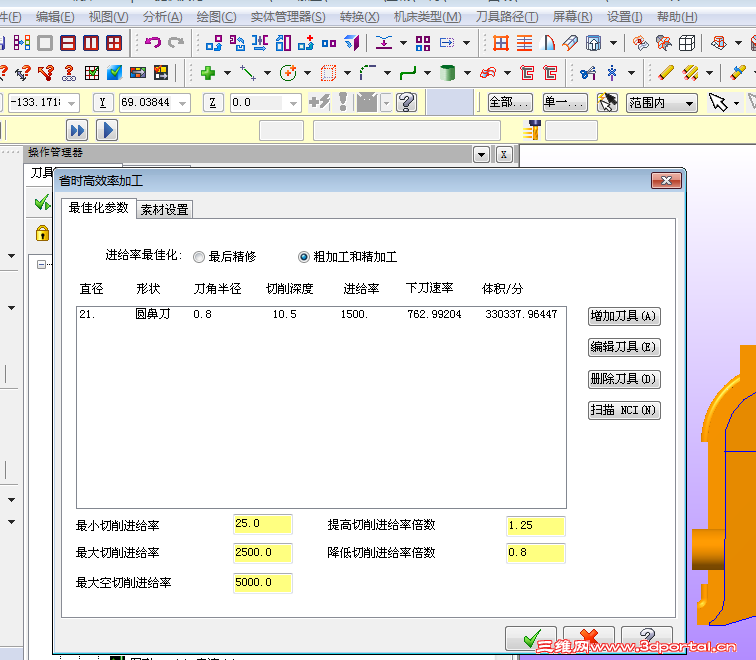Expand dropdown arrow next to circle tool
The image size is (756, 660).
pos(307,73)
